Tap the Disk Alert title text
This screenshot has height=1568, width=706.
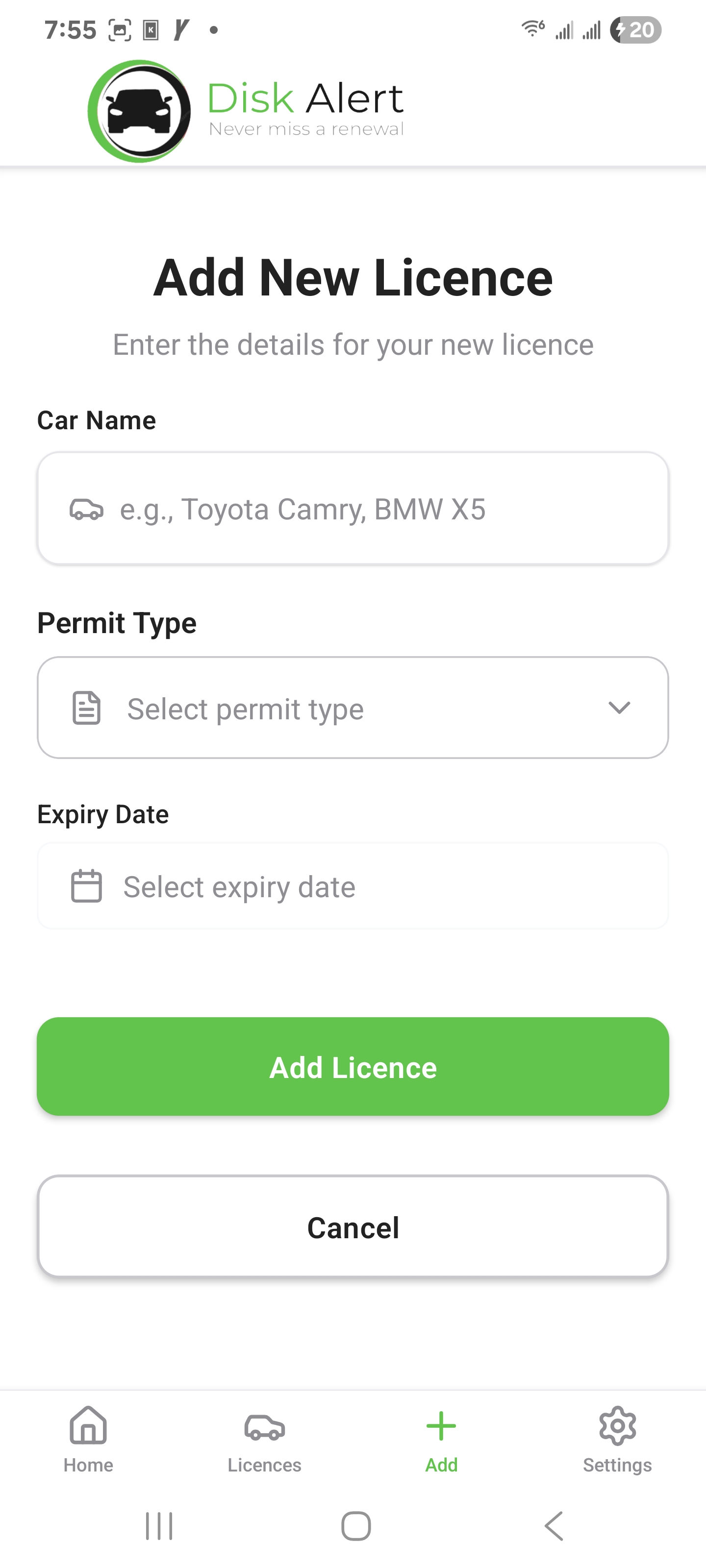coord(305,98)
